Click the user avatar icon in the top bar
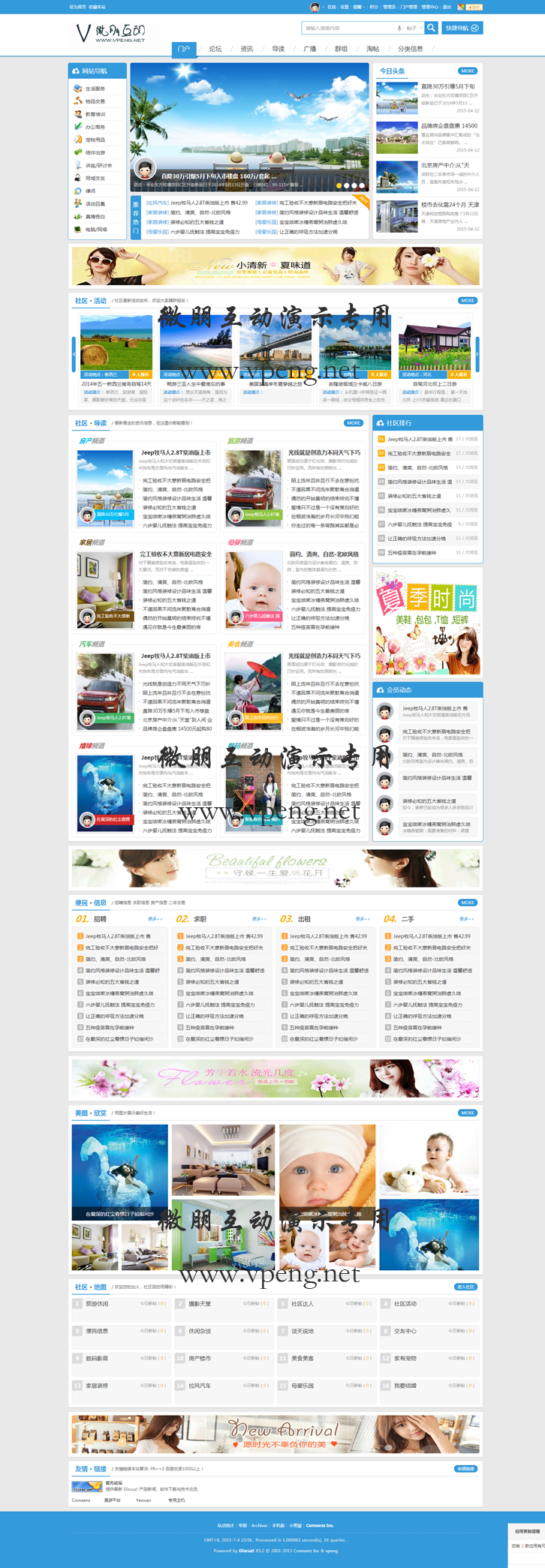Viewport: 545px width, 1568px height. point(315,7)
